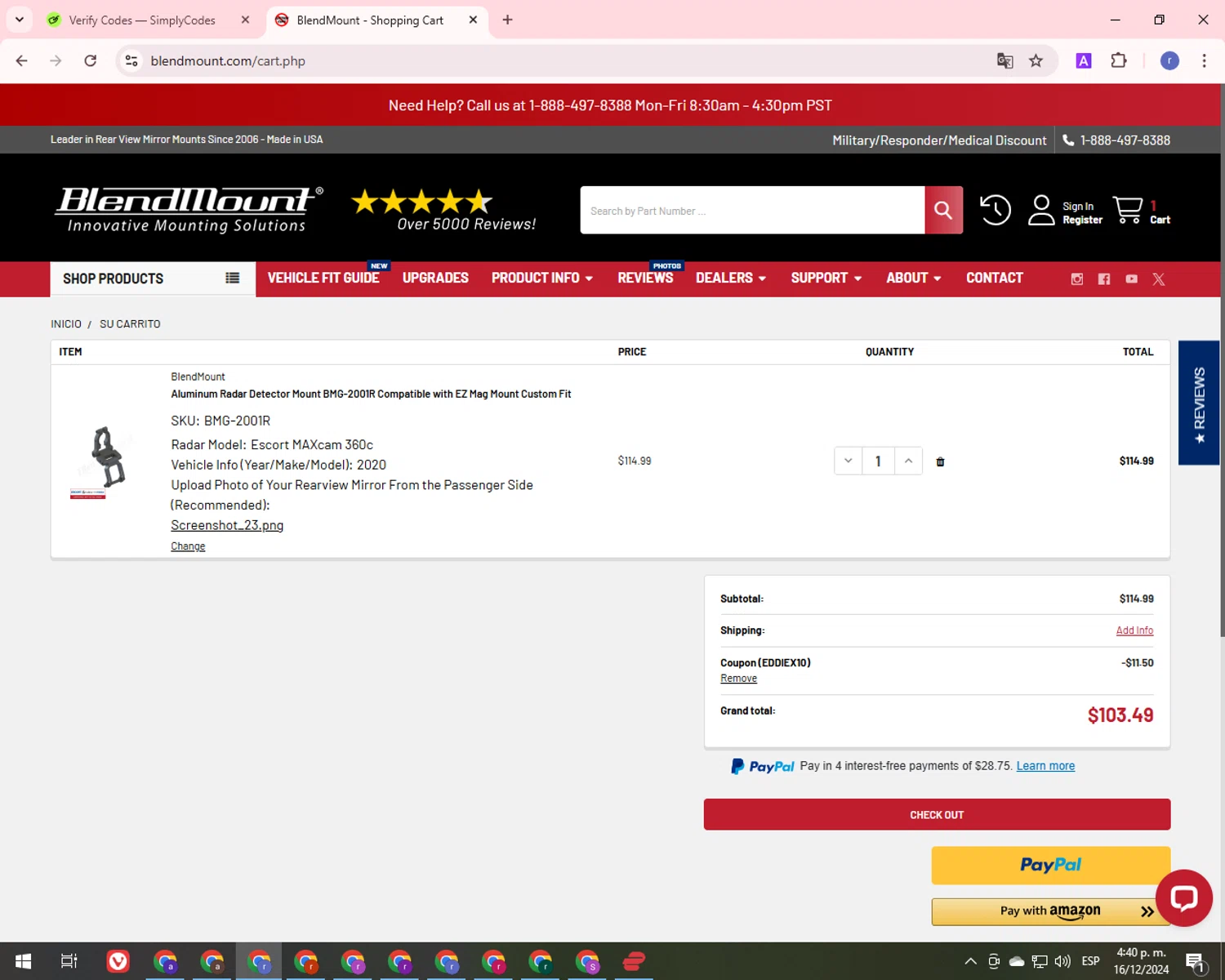Open Chrome profile avatar

point(1169,60)
